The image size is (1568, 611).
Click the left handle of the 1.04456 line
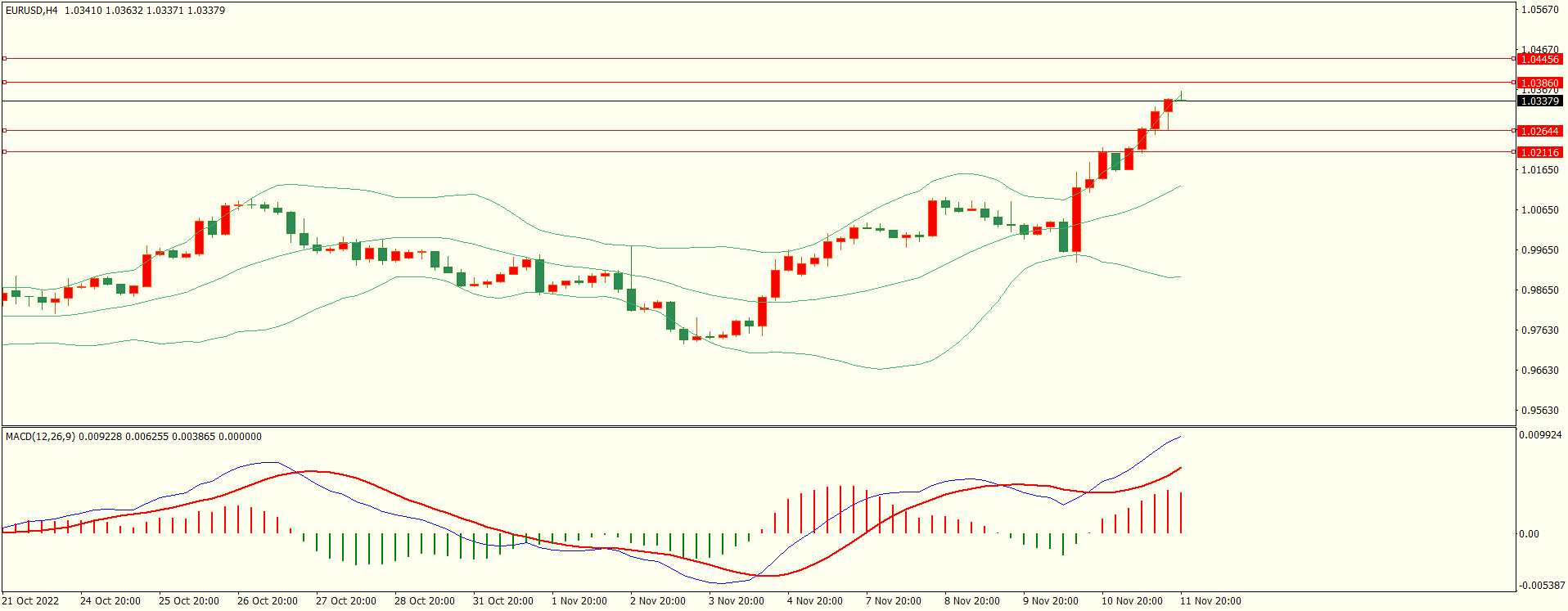coord(4,59)
